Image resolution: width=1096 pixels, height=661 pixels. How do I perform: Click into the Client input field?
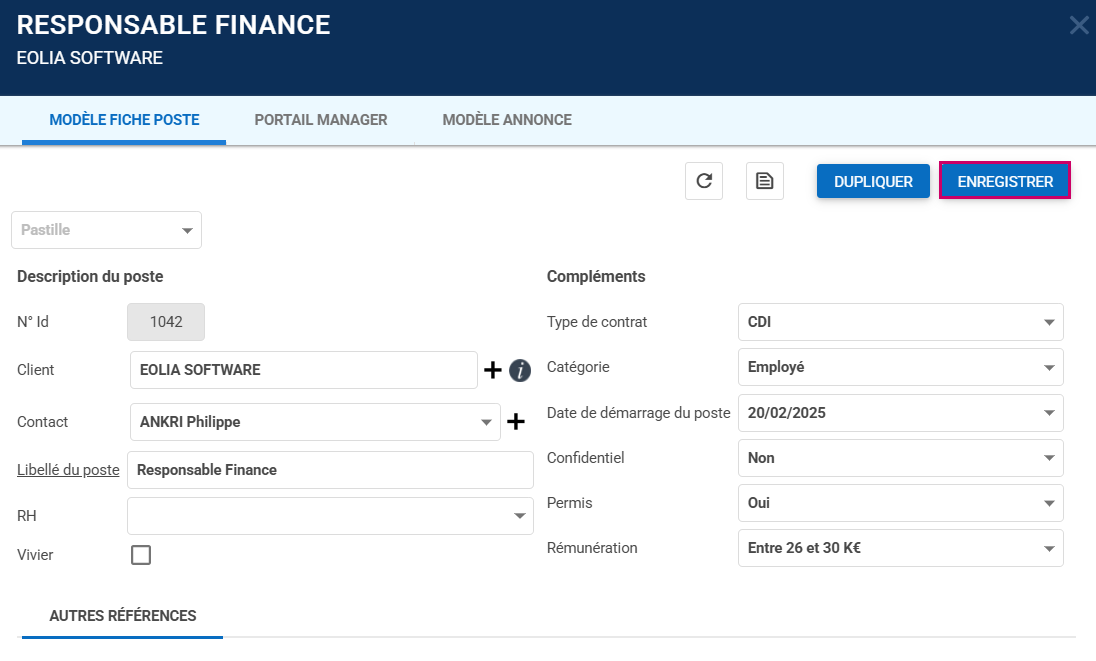304,370
